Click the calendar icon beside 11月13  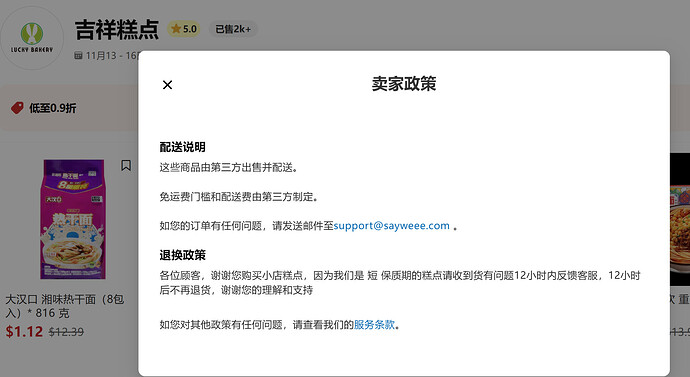pos(78,55)
